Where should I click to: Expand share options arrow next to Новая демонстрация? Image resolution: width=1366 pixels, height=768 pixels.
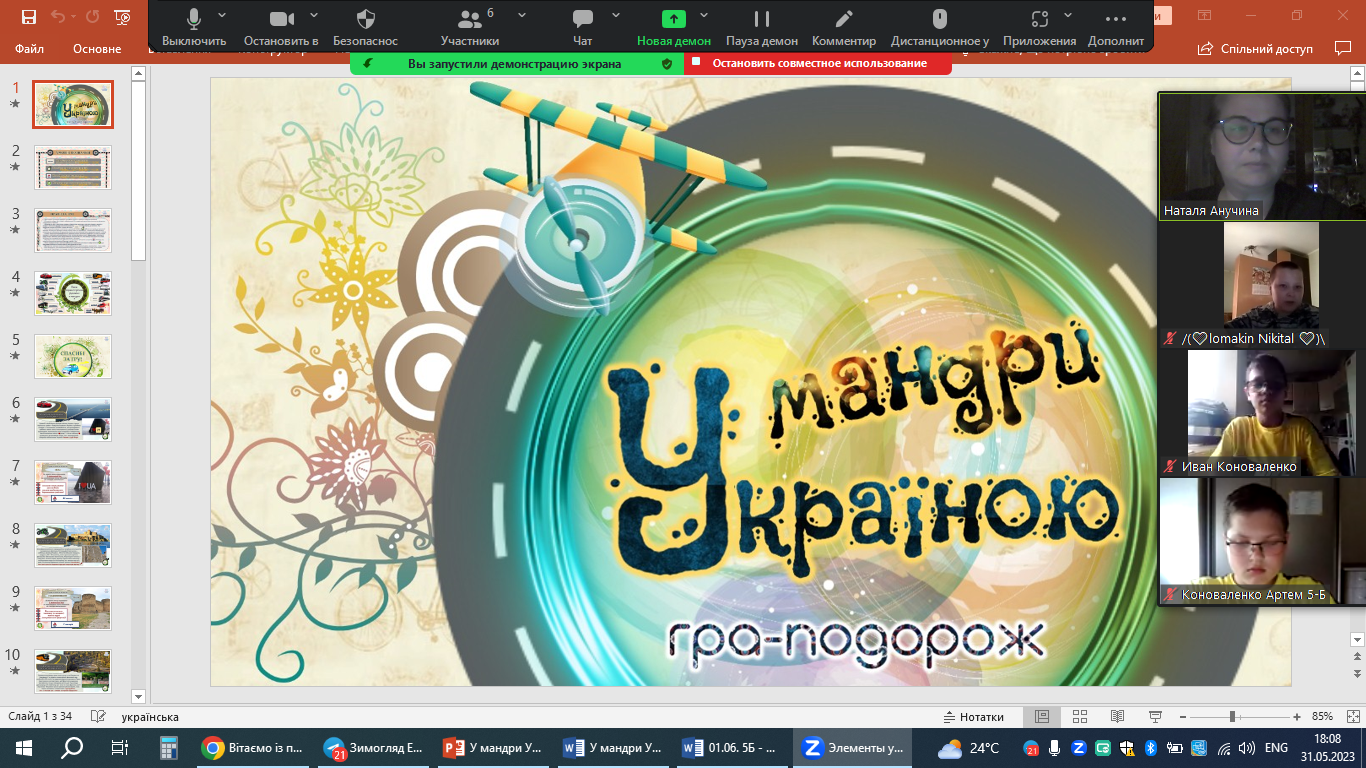[x=704, y=15]
